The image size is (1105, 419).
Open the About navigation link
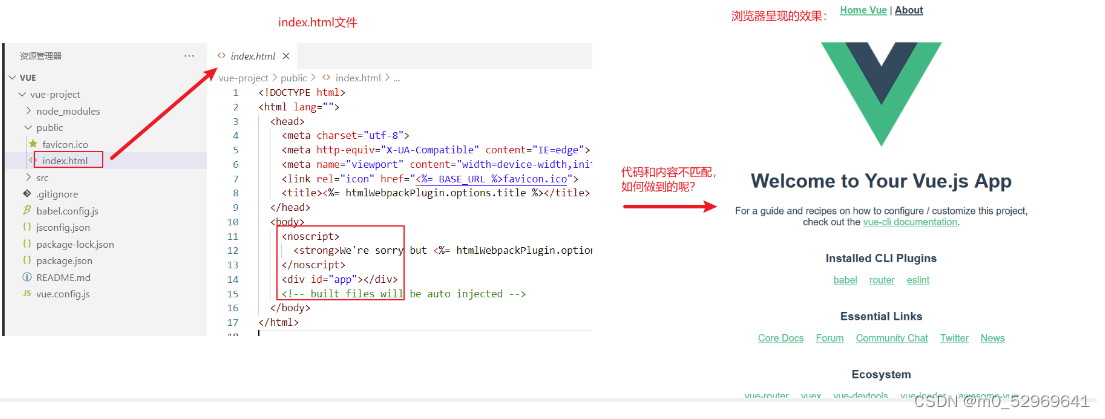coord(909,10)
